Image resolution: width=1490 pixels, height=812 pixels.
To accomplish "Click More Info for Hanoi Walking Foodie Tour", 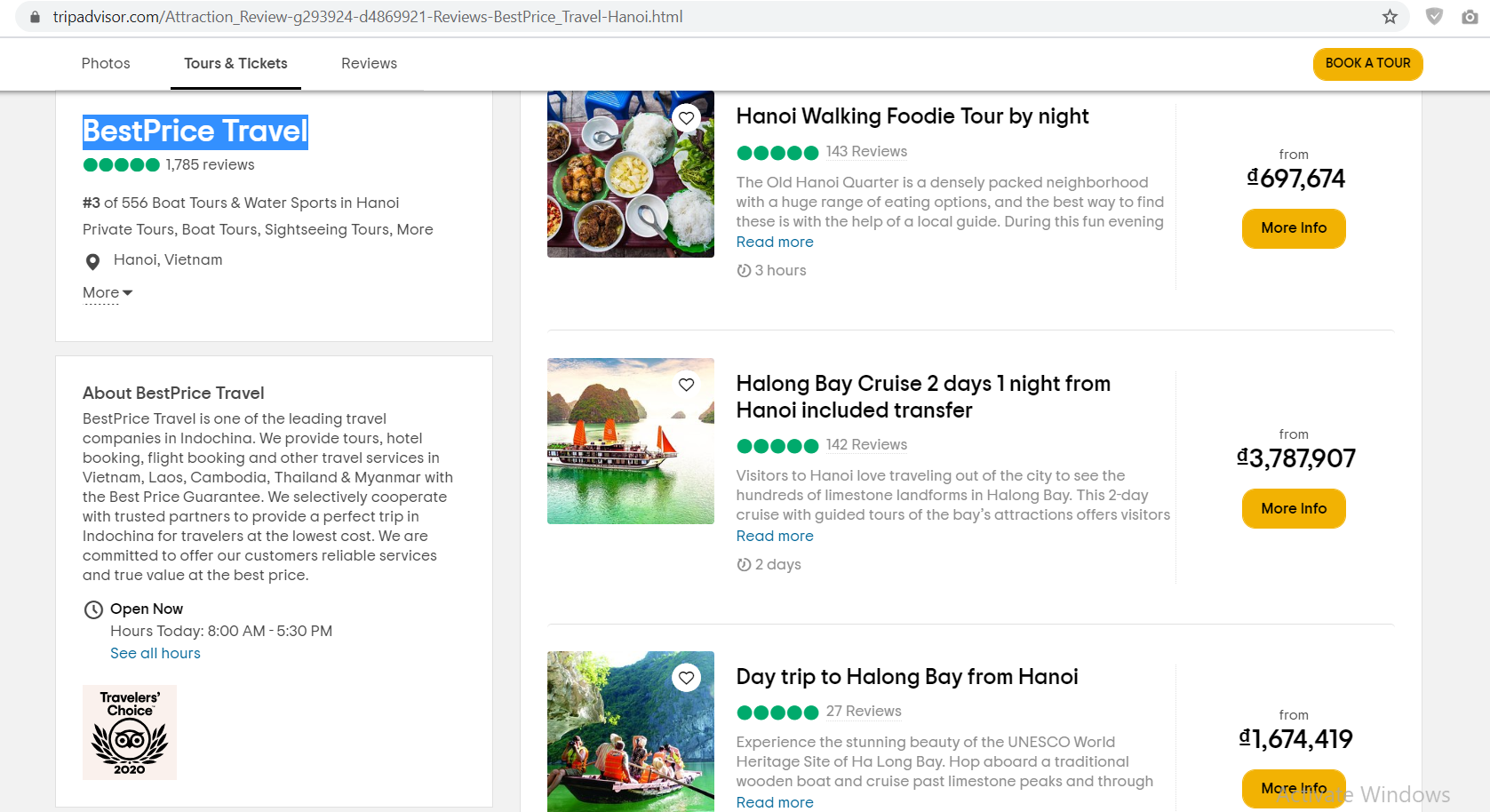I will tap(1293, 228).
